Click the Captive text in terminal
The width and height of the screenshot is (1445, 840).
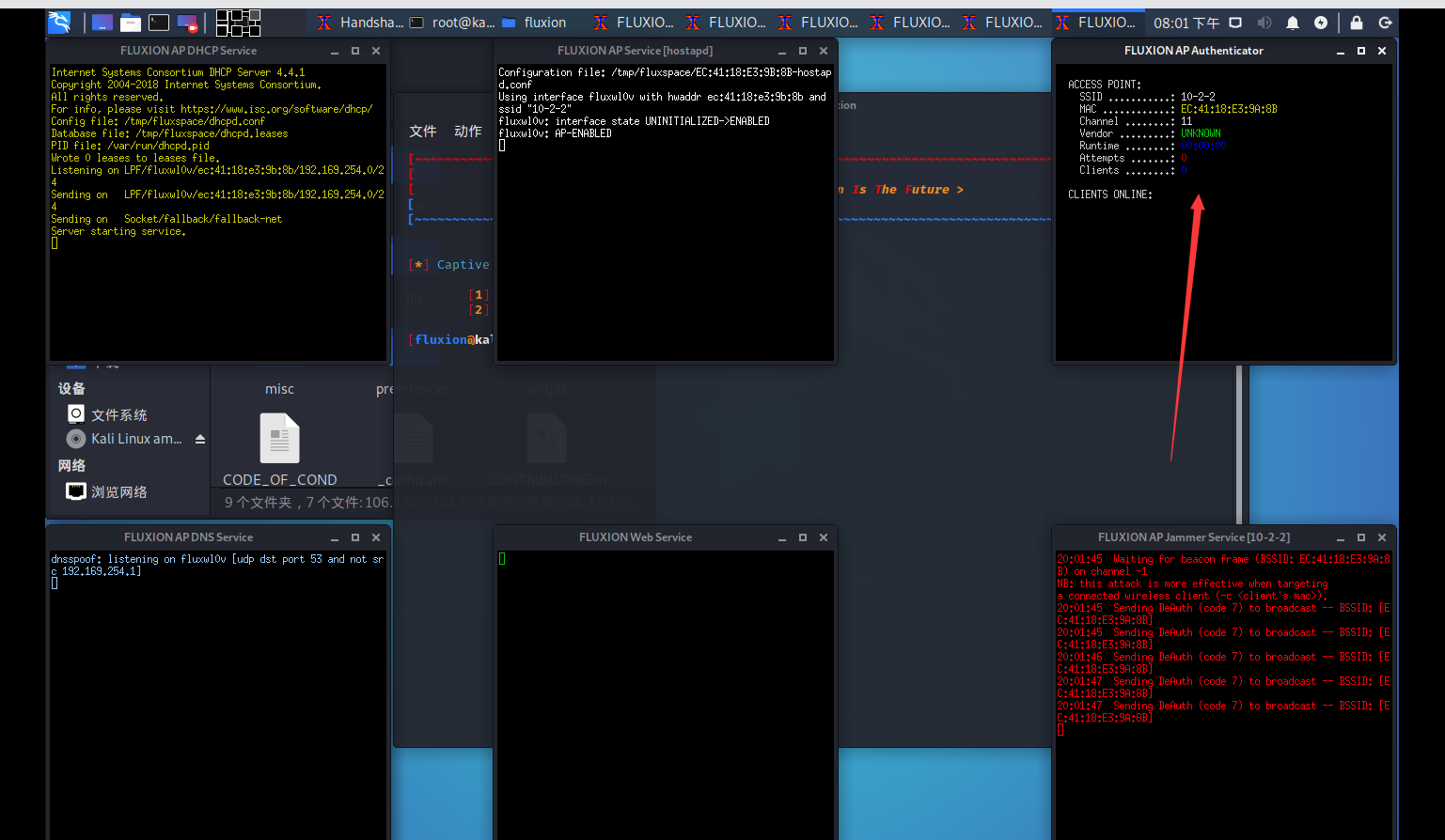(x=463, y=265)
